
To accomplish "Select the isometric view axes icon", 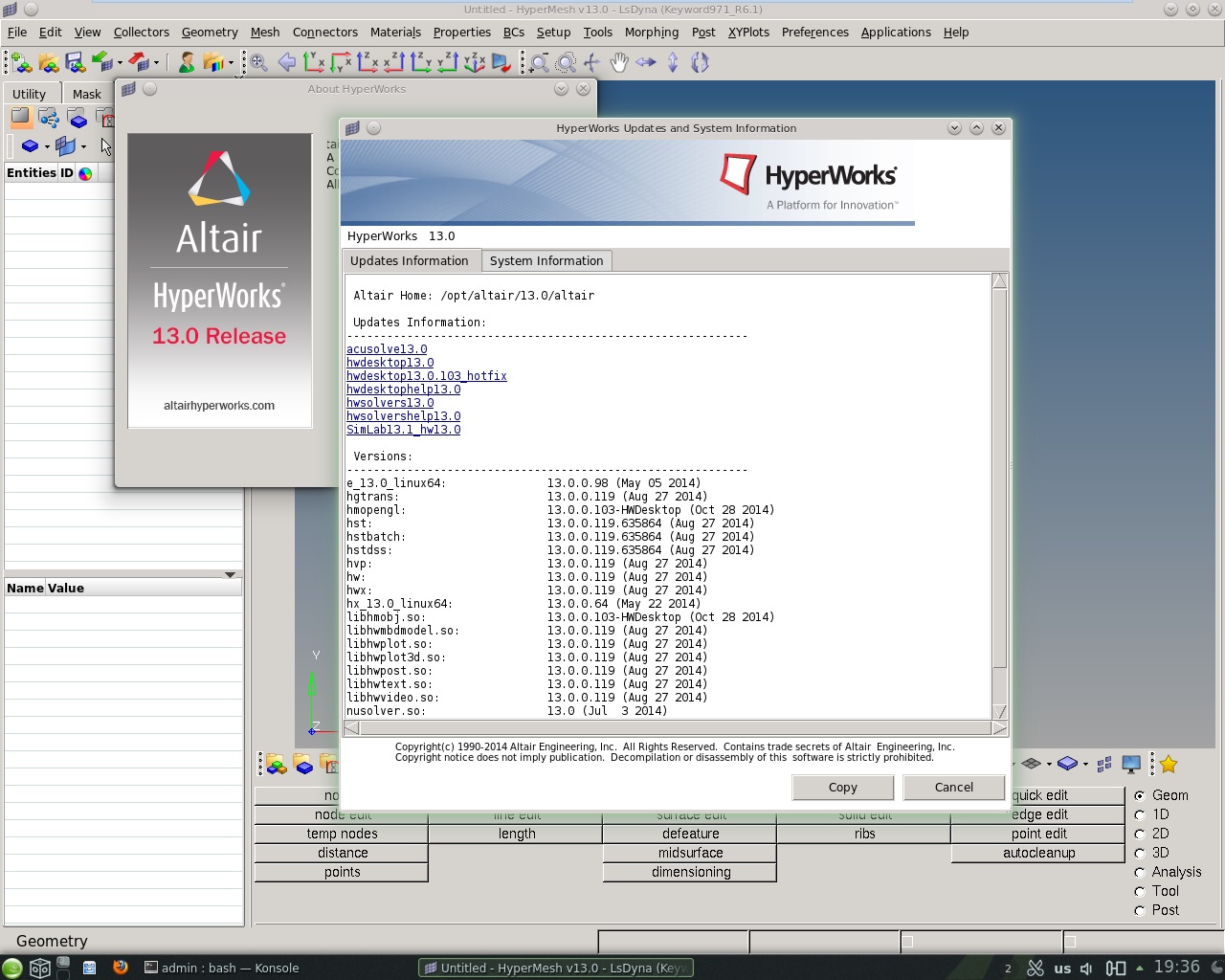I will pyautogui.click(x=475, y=63).
